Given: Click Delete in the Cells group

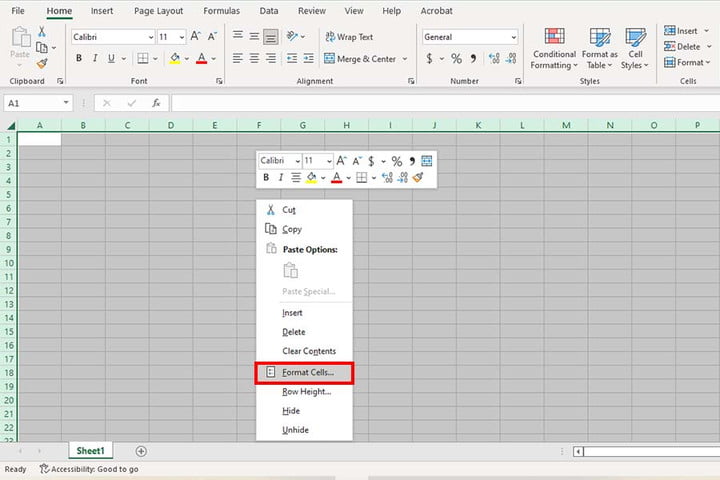Looking at the screenshot, I should pyautogui.click(x=682, y=46).
